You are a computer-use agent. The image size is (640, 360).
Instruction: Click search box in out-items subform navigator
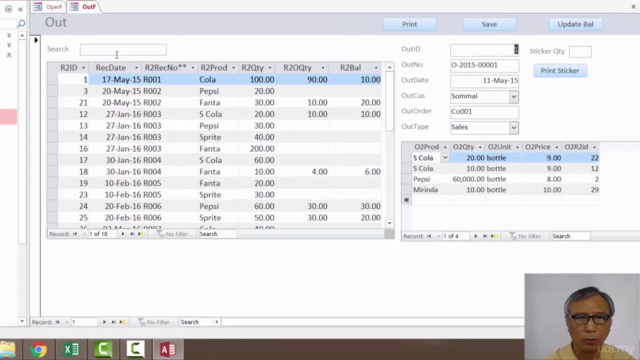[x=570, y=236]
